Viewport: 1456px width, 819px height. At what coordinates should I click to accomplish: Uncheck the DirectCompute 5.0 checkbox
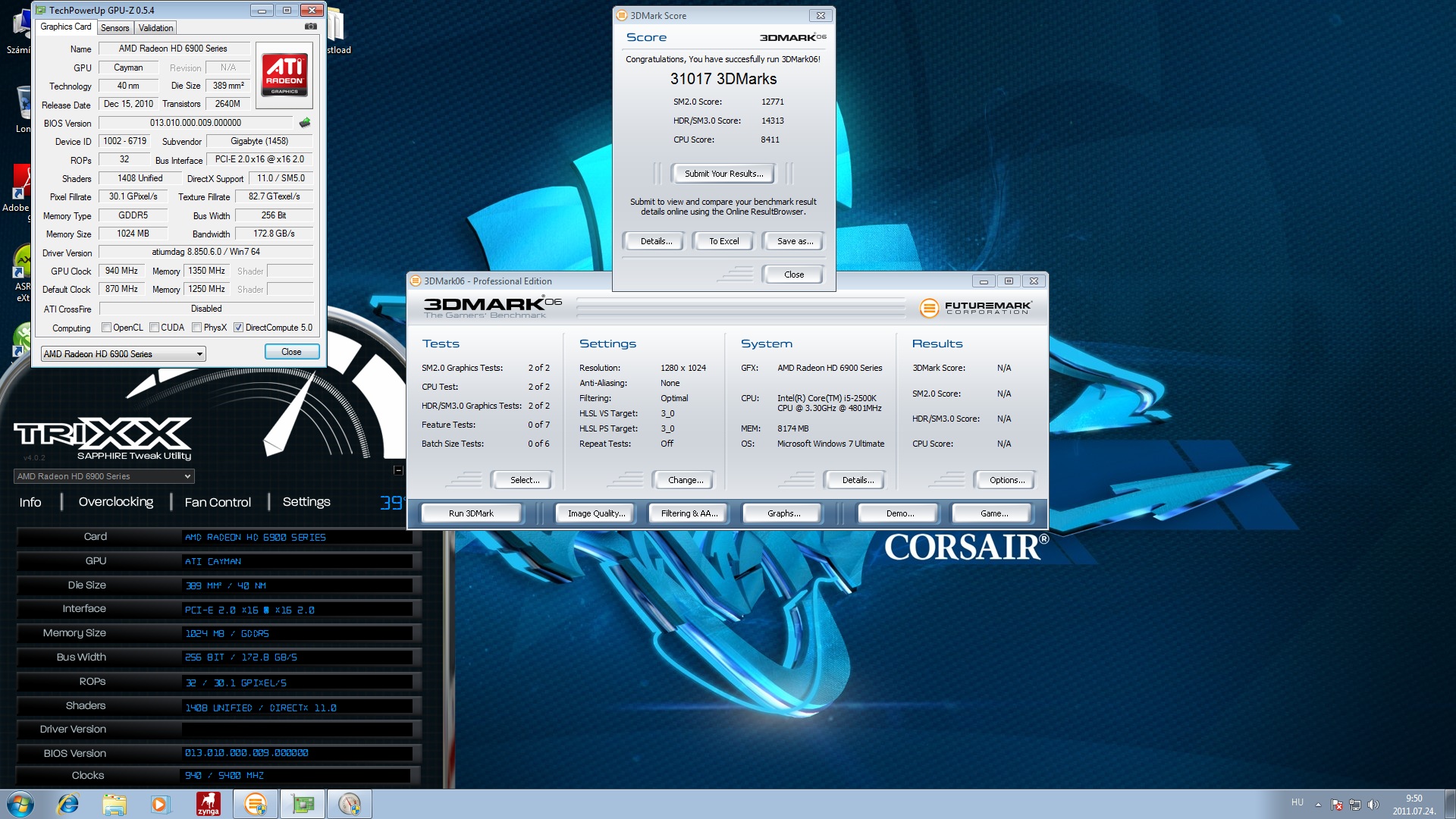tap(238, 328)
